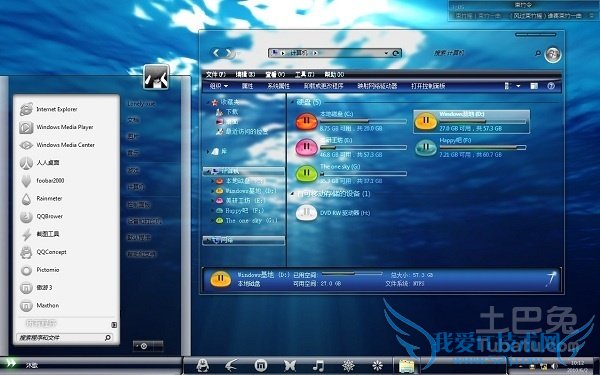
Task: Click 打开控制面板 in command bar
Action: 428,86
